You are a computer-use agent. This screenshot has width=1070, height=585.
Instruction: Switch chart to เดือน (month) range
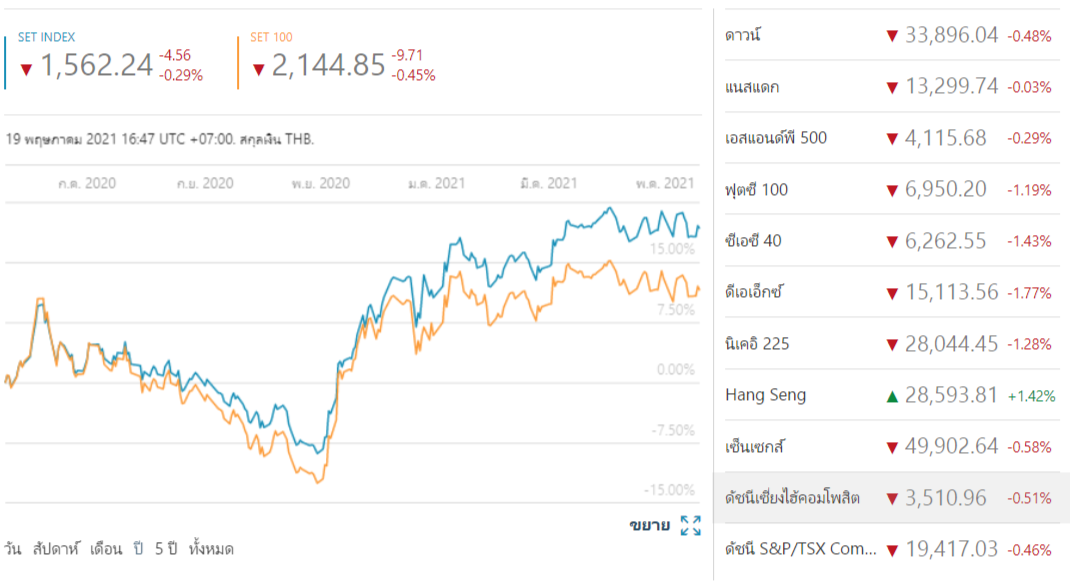[x=106, y=549]
